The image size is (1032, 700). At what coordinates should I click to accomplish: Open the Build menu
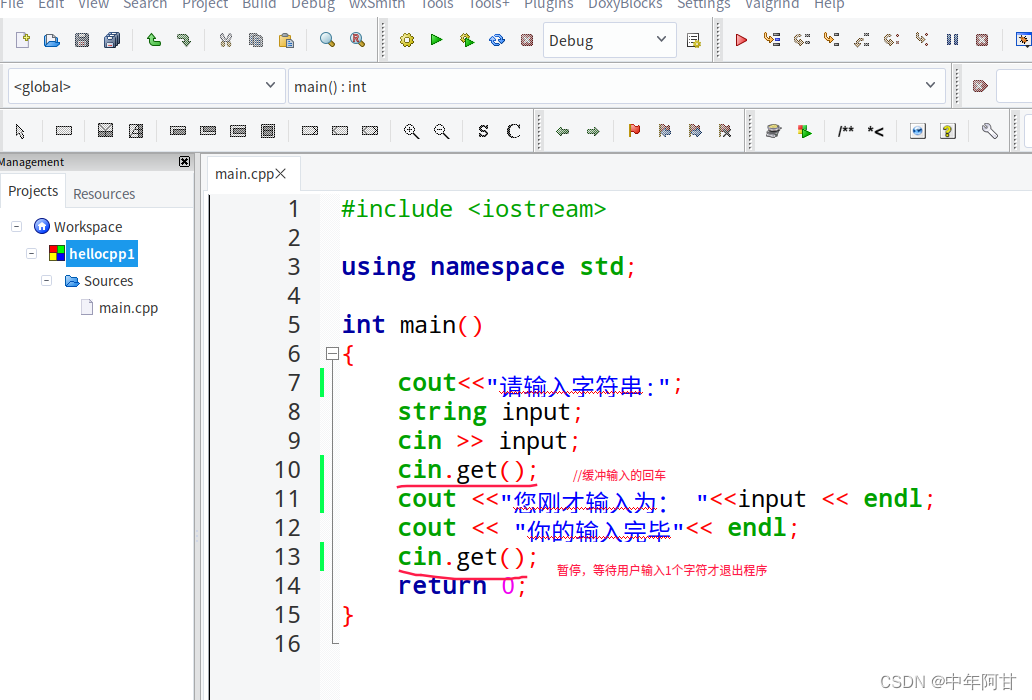(x=259, y=5)
